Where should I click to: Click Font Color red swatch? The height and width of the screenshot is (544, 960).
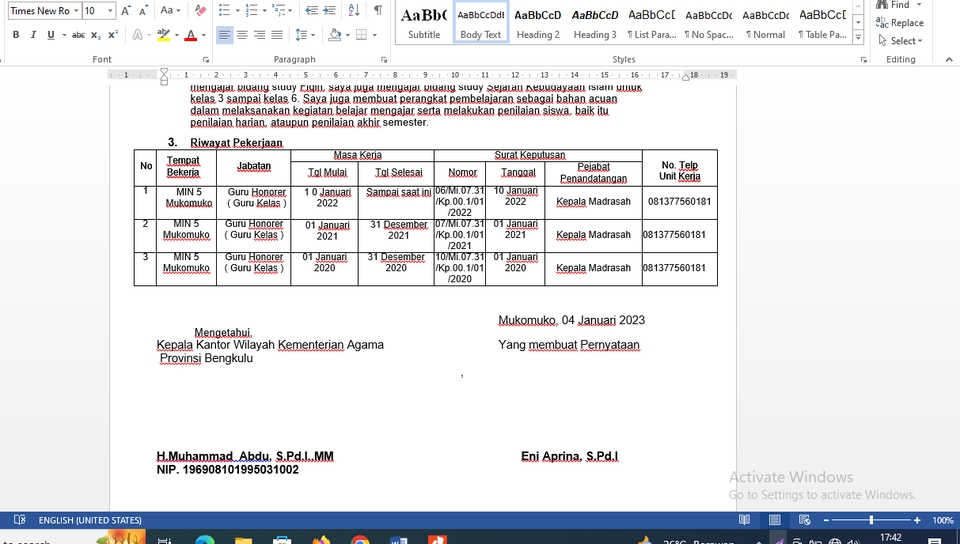pos(190,35)
